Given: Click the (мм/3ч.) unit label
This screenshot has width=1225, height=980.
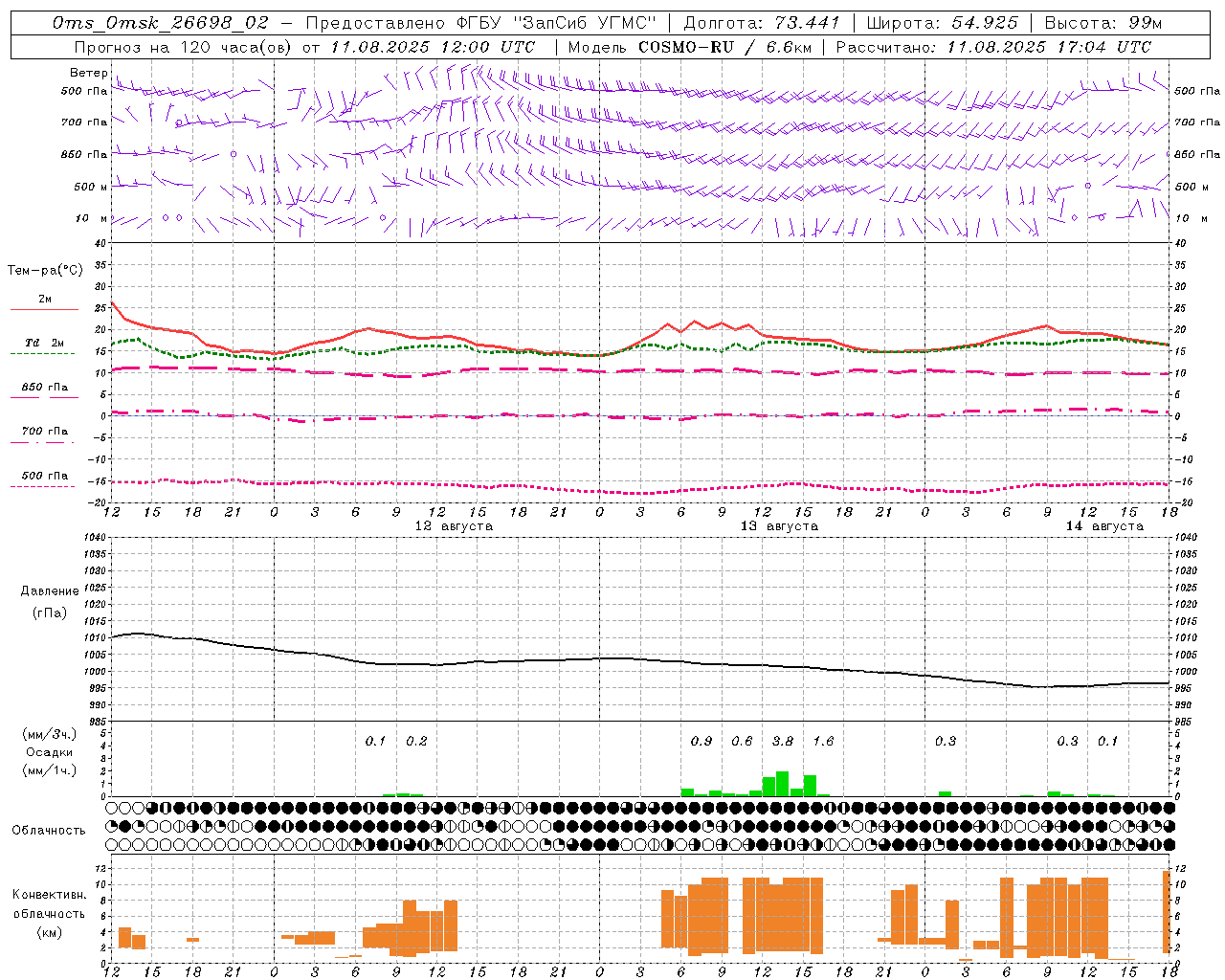Looking at the screenshot, I should pos(50,734).
